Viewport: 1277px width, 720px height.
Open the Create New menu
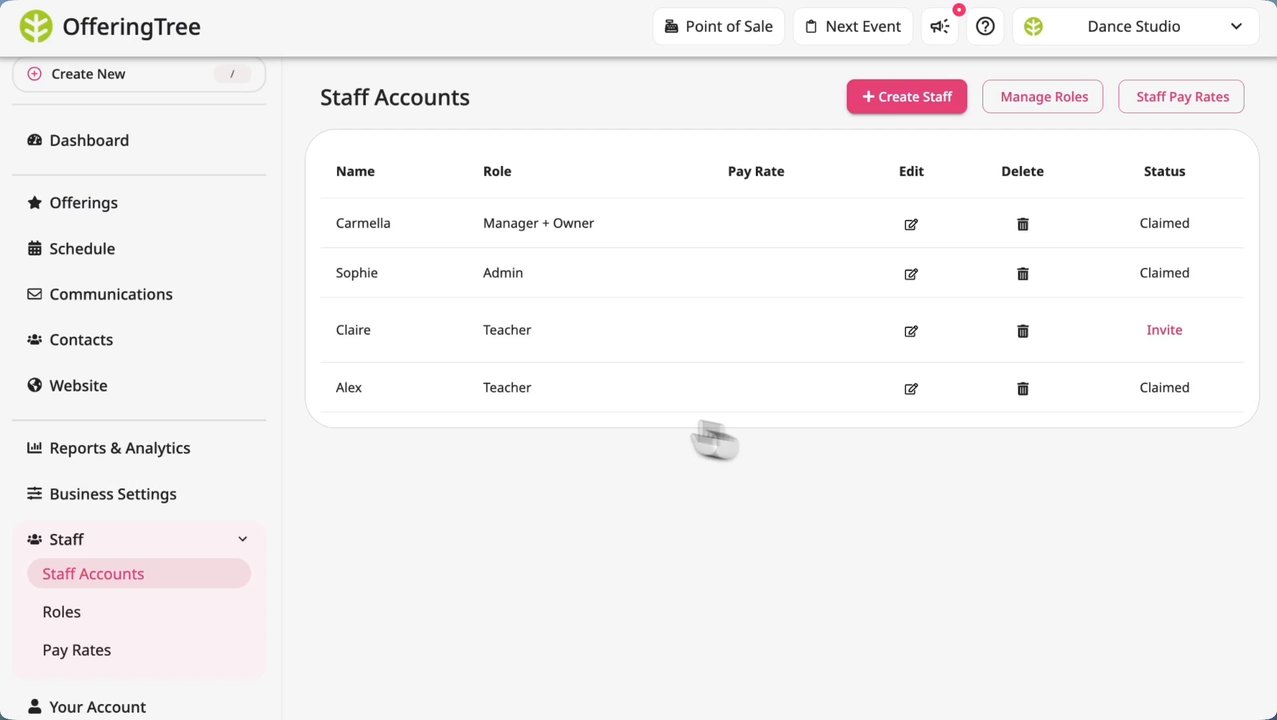point(138,74)
